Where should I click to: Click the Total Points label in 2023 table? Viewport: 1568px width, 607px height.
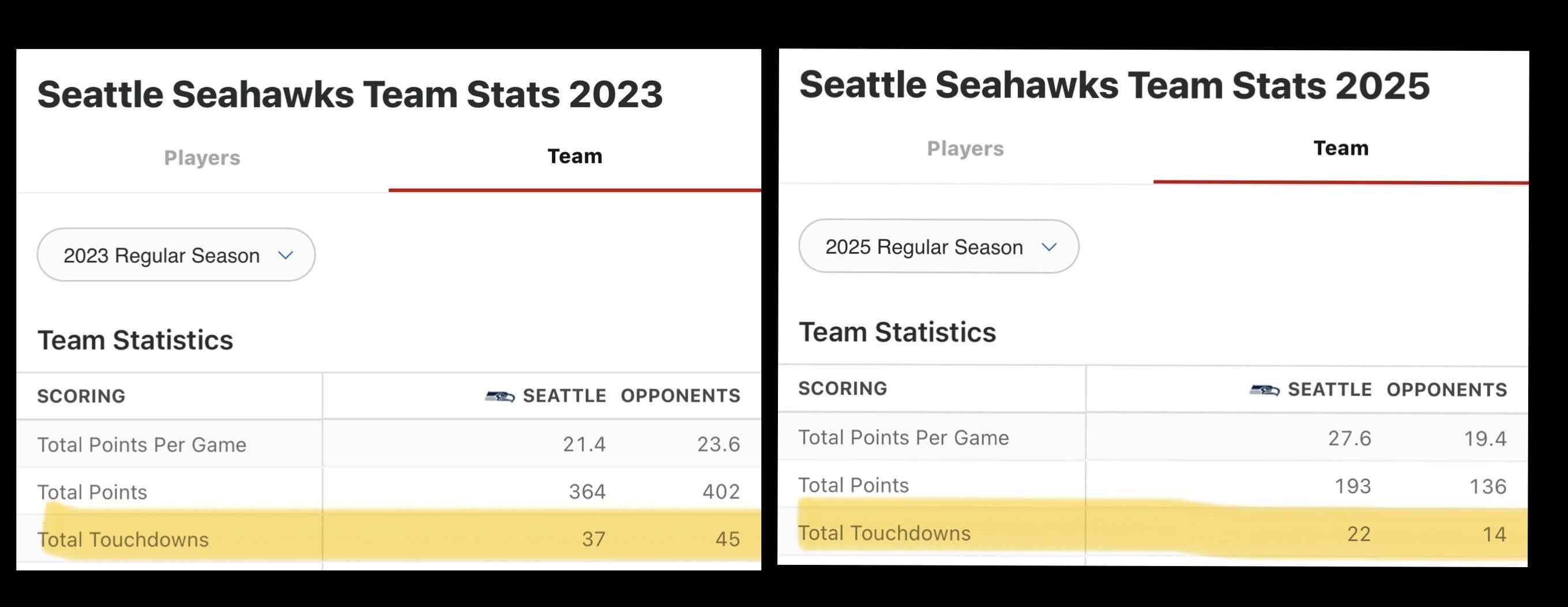(92, 492)
